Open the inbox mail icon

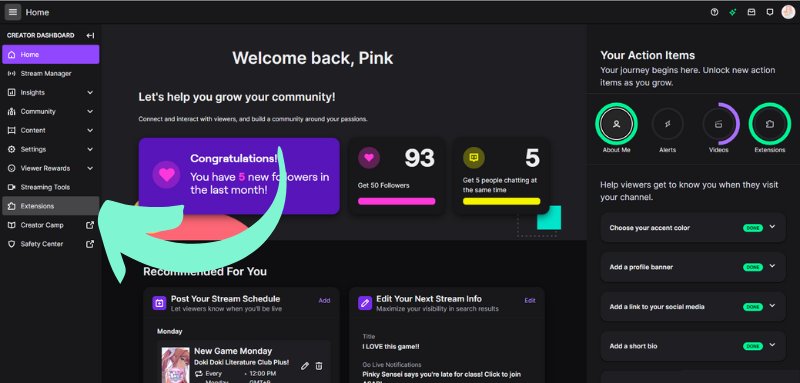click(x=751, y=12)
